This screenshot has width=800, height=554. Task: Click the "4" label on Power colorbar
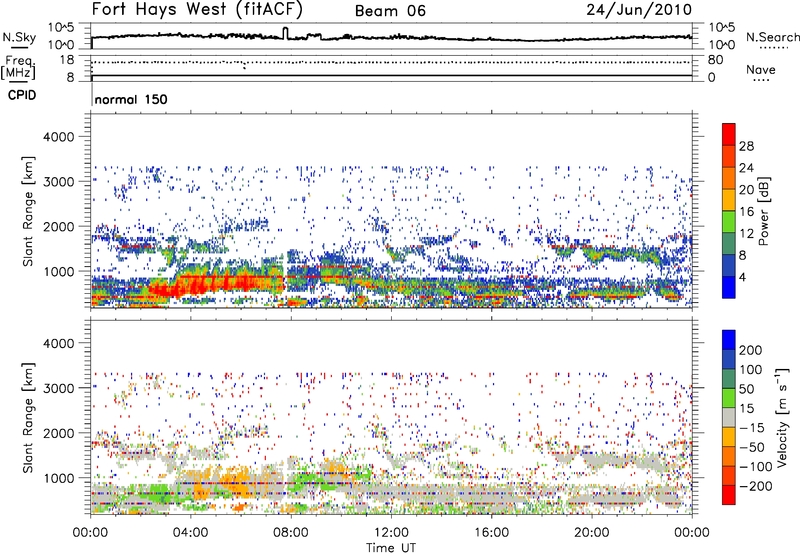tap(742, 277)
